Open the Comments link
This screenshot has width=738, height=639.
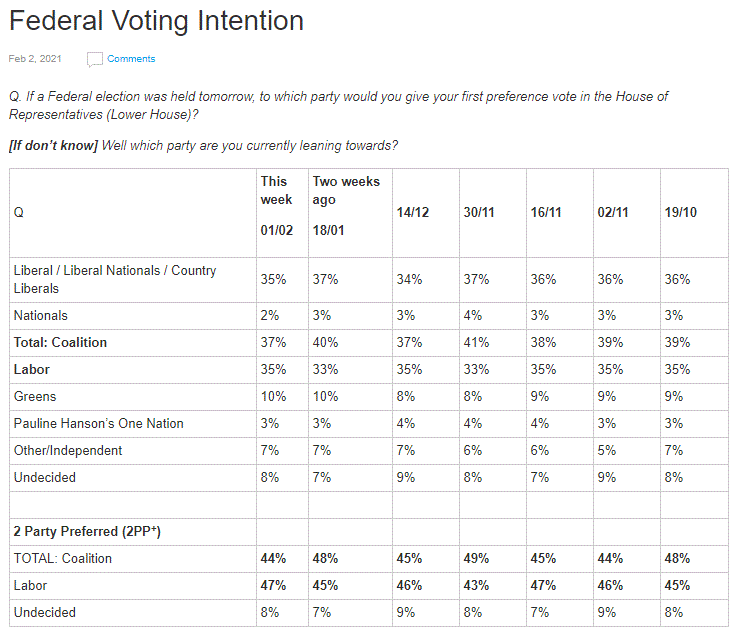coord(131,59)
